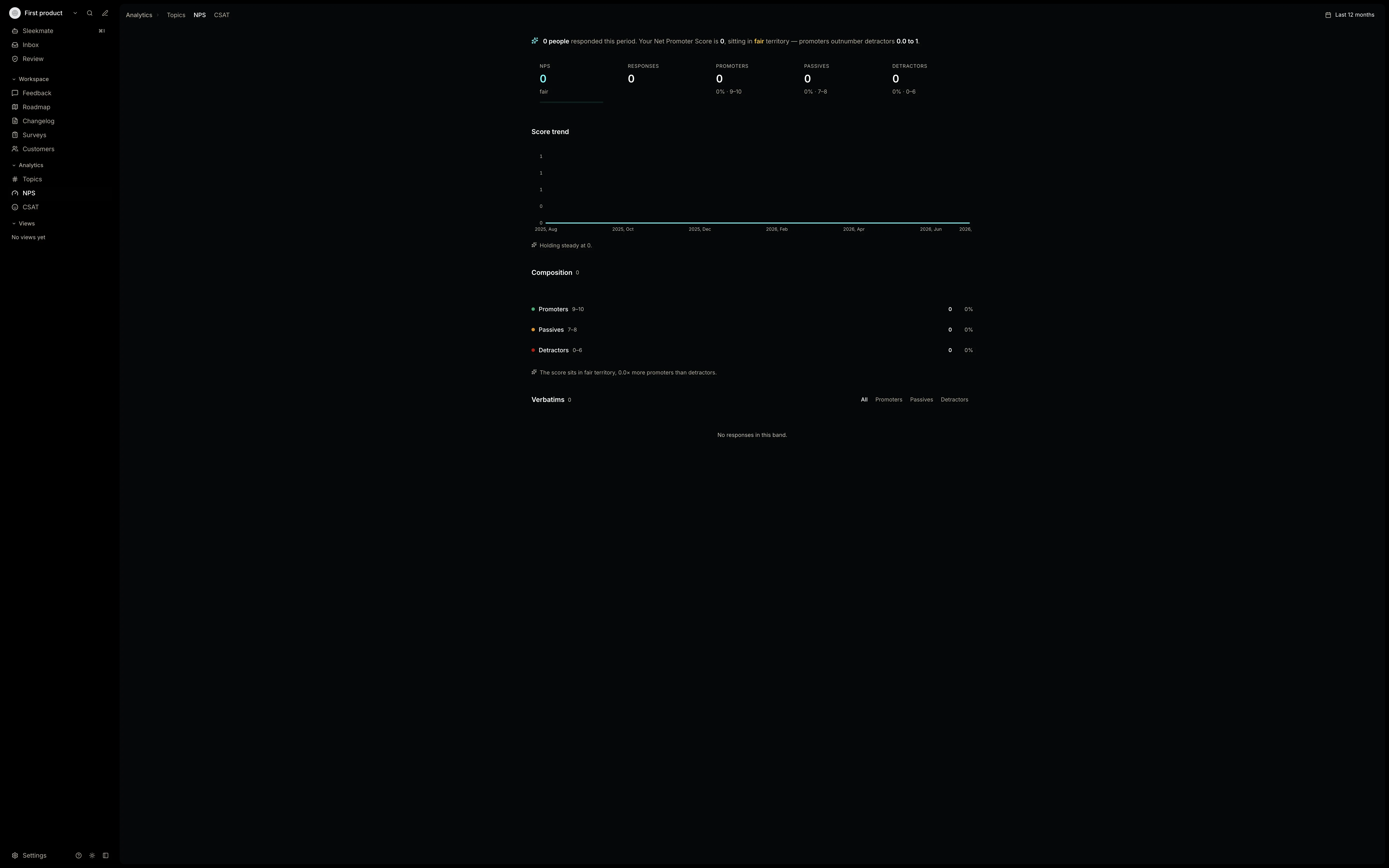Image resolution: width=1389 pixels, height=868 pixels.
Task: Click the sparkle icon beside score sits text
Action: [534, 372]
